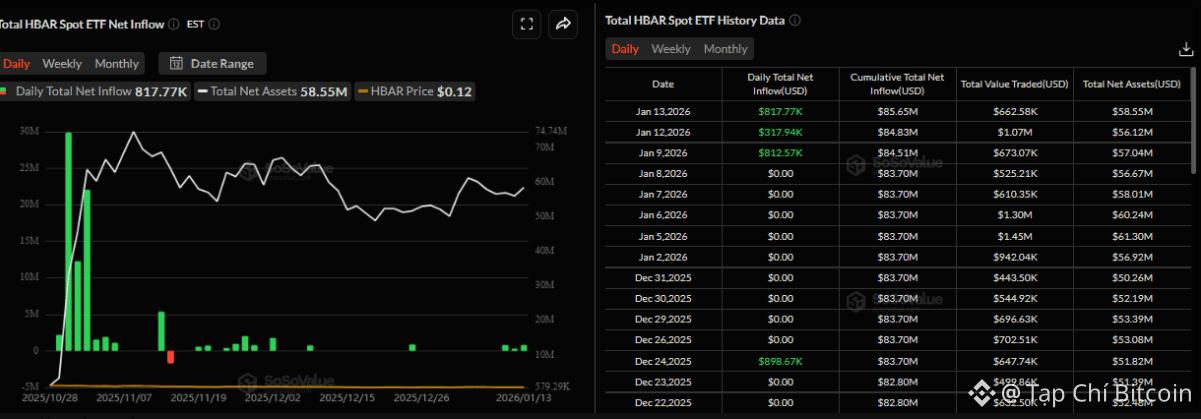
Task: Select Daily tab in history table
Action: coord(625,49)
